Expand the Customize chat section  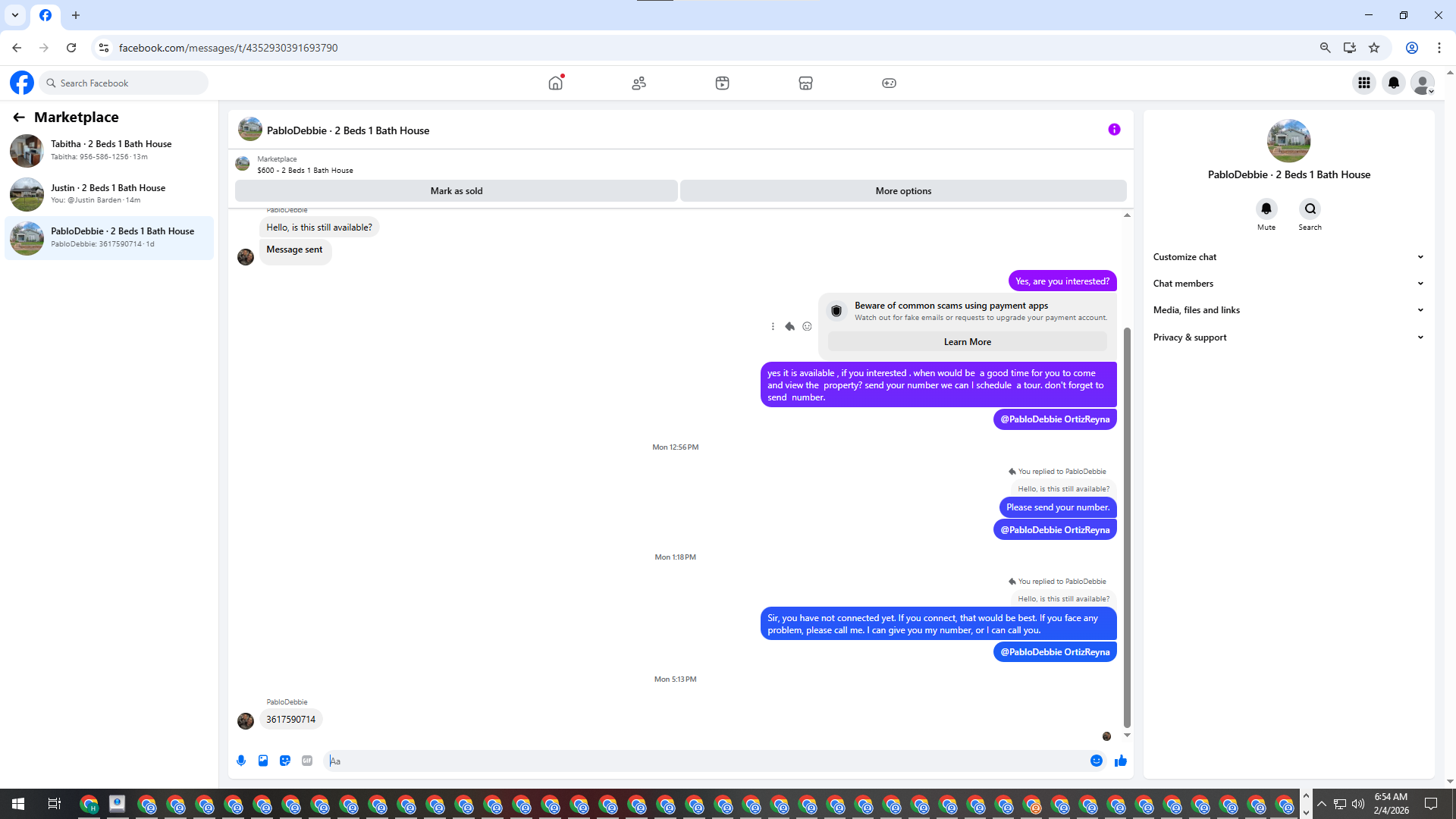[1288, 257]
